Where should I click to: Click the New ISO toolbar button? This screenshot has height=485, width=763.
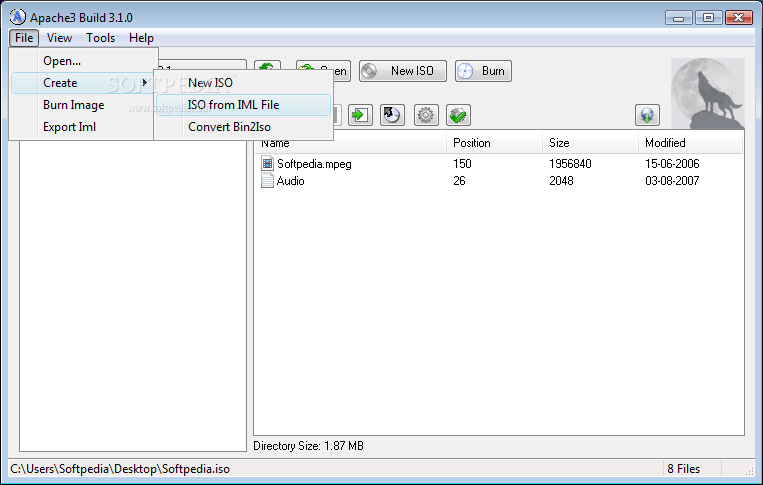pyautogui.click(x=402, y=71)
